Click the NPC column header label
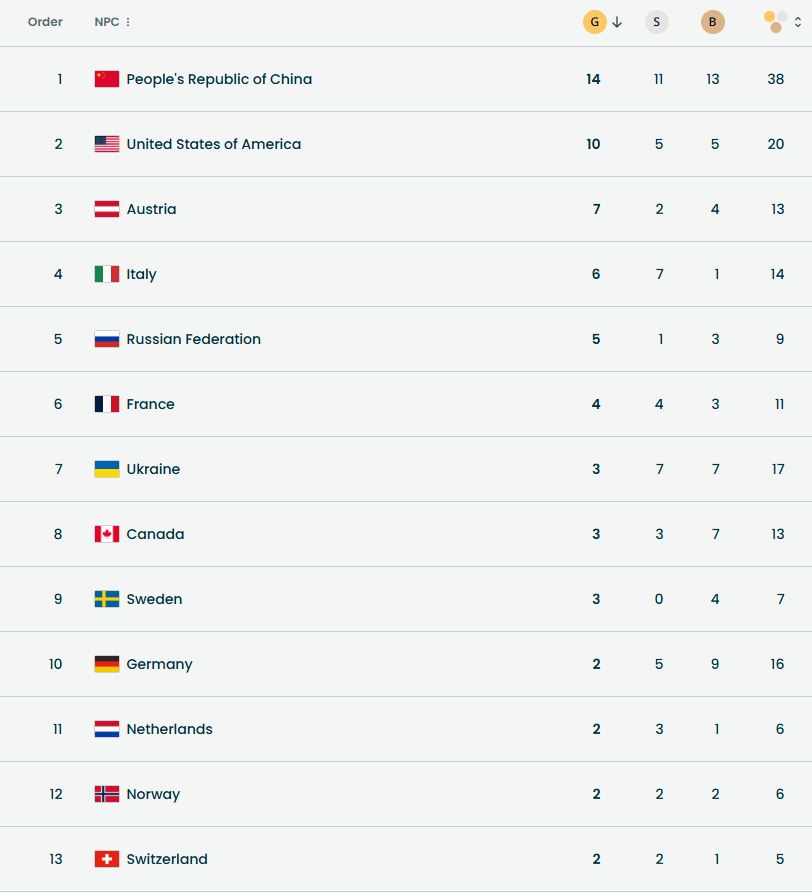 106,22
